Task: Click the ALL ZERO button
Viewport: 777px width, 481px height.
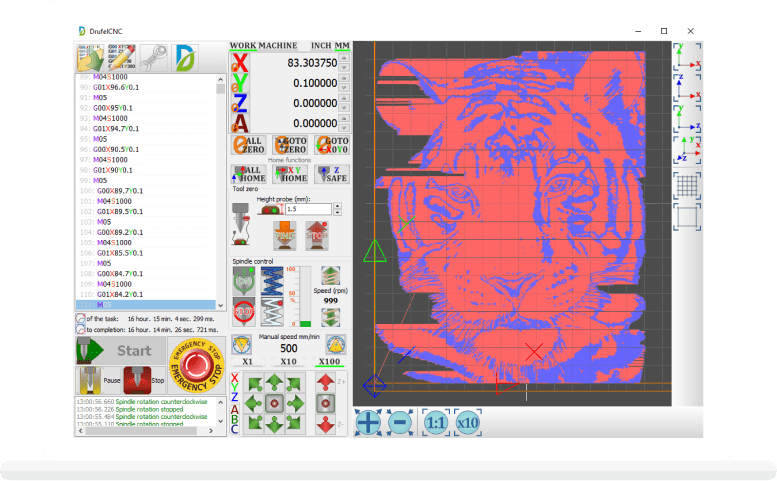Action: 249,145
